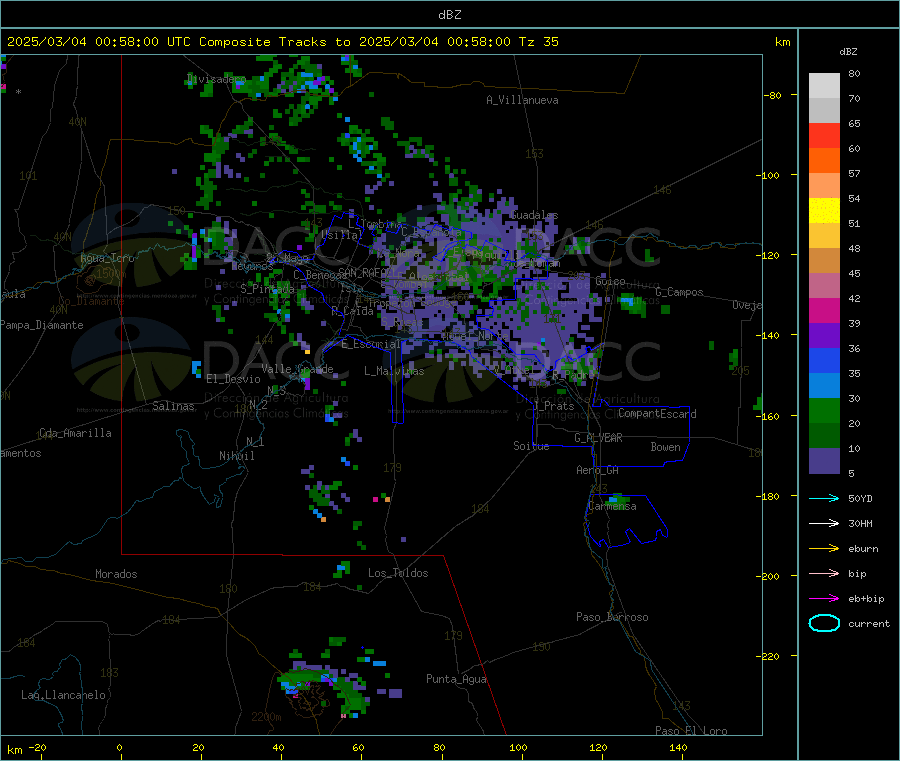This screenshot has width=900, height=761.
Task: Click the Carmensa map label
Action: pyautogui.click(x=612, y=506)
